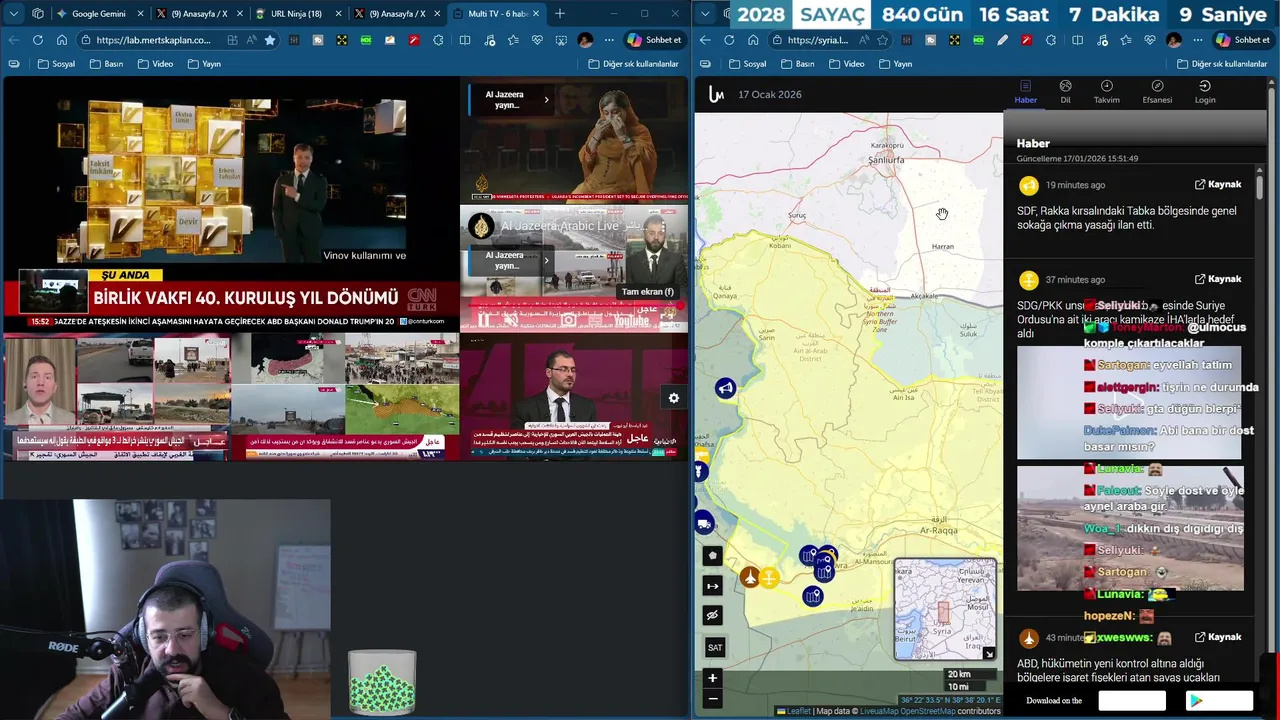Open Basın bookmarks folder in left browser
Viewport: 1280px width, 720px height.
click(x=106, y=64)
